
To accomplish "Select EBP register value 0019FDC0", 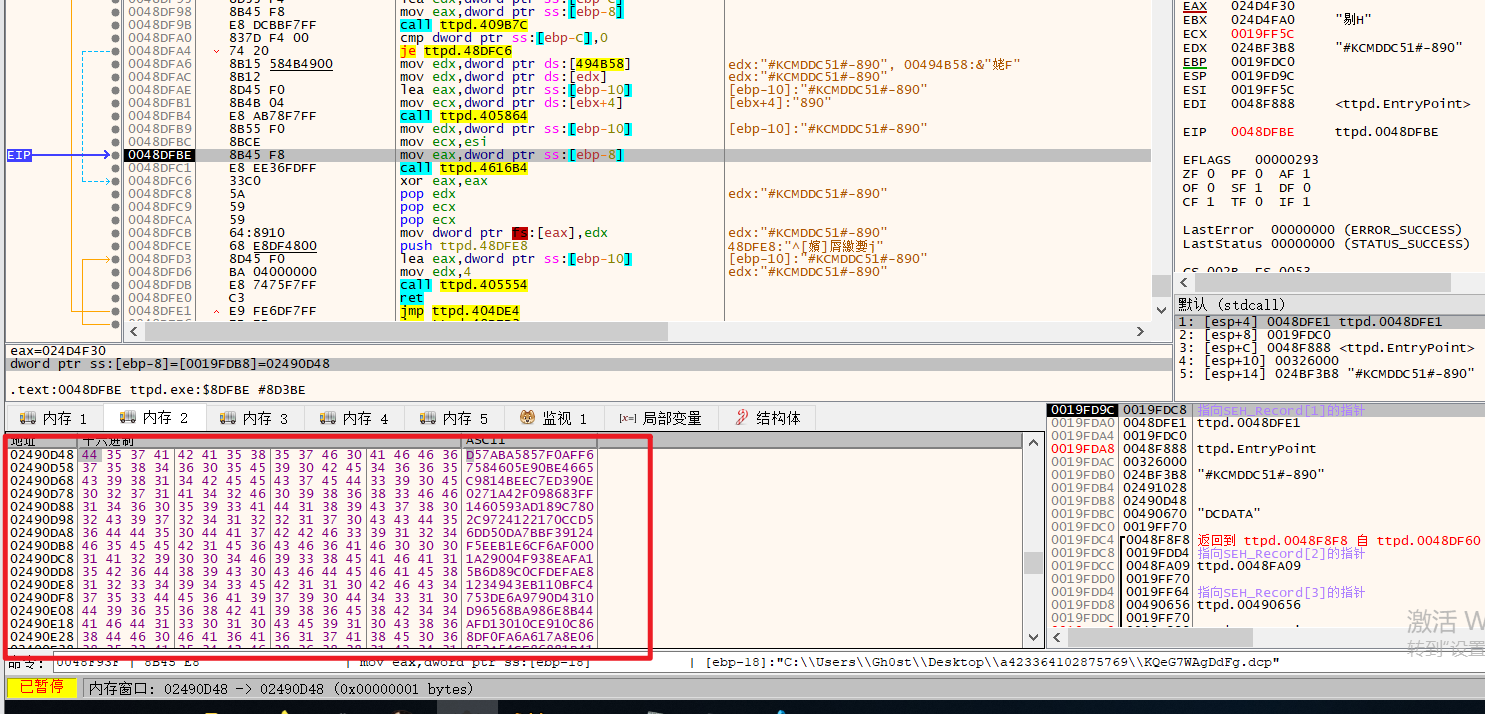I will (x=1263, y=61).
